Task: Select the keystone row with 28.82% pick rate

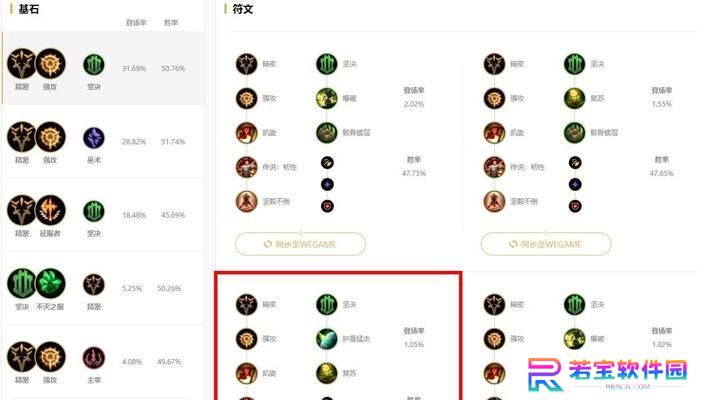Action: click(103, 141)
